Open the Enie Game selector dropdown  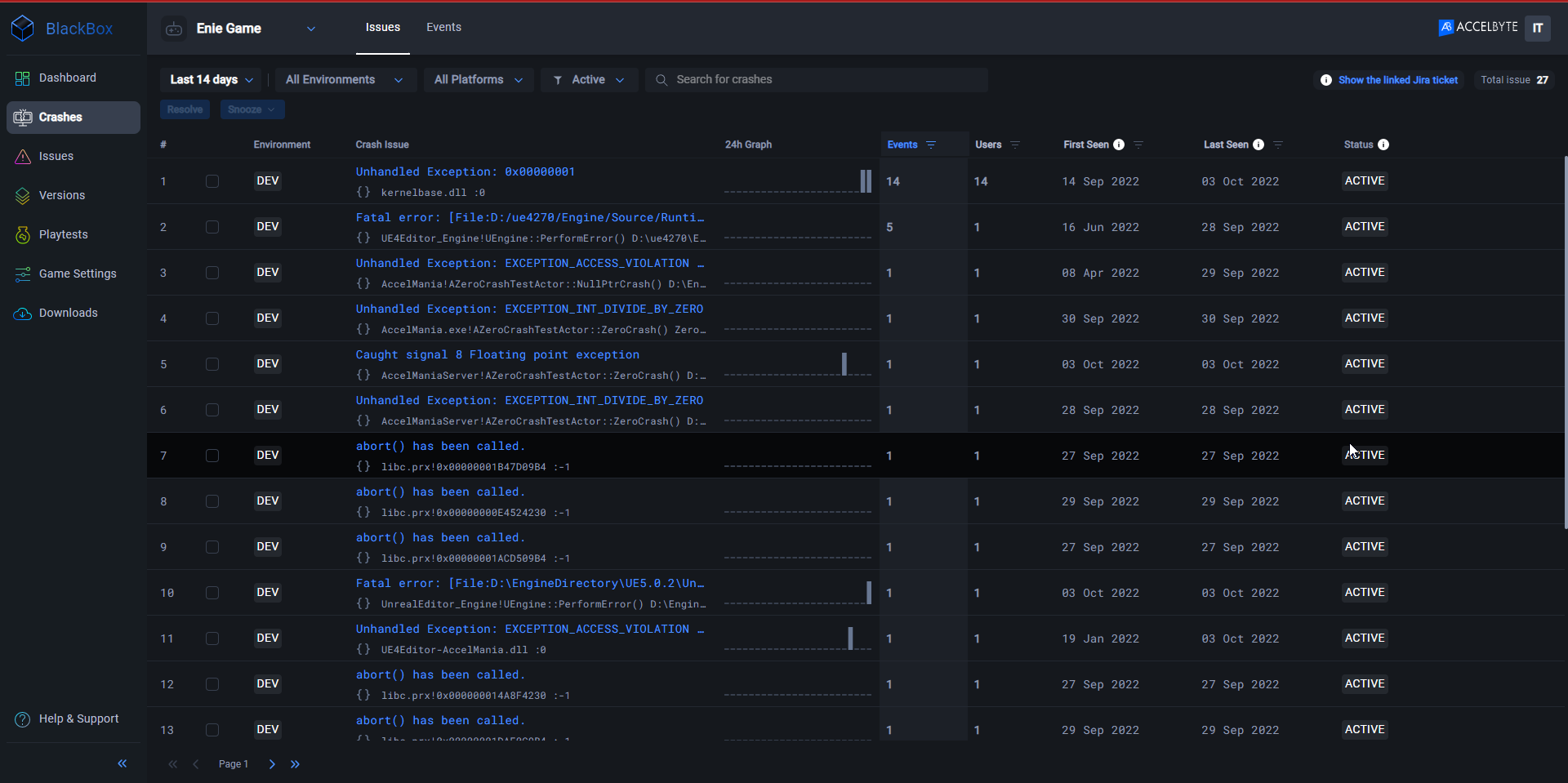tap(240, 29)
